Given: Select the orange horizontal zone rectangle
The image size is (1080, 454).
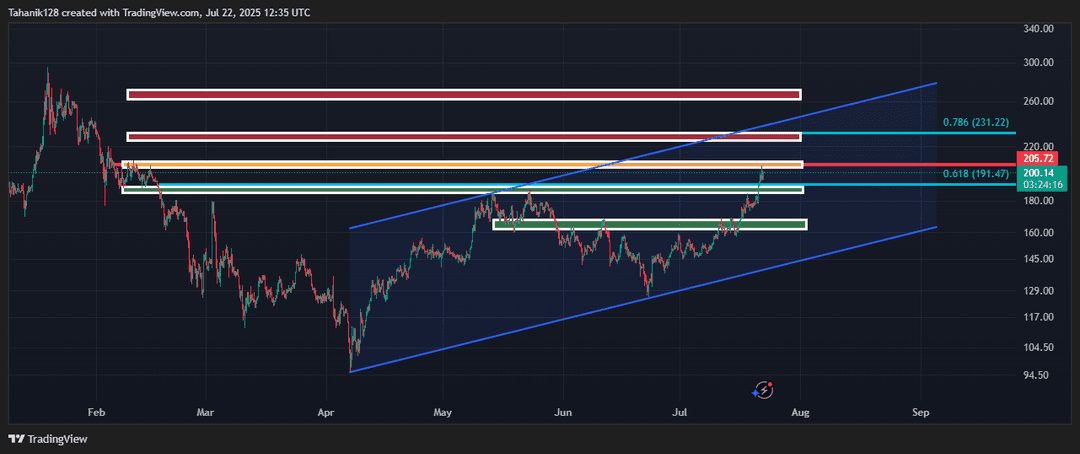Looking at the screenshot, I should coord(463,165).
